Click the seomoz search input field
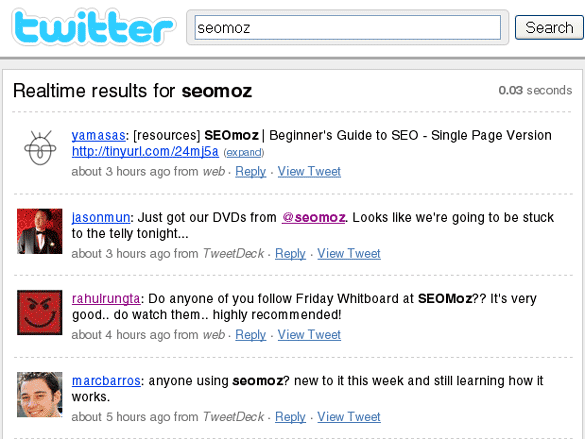 347,28
